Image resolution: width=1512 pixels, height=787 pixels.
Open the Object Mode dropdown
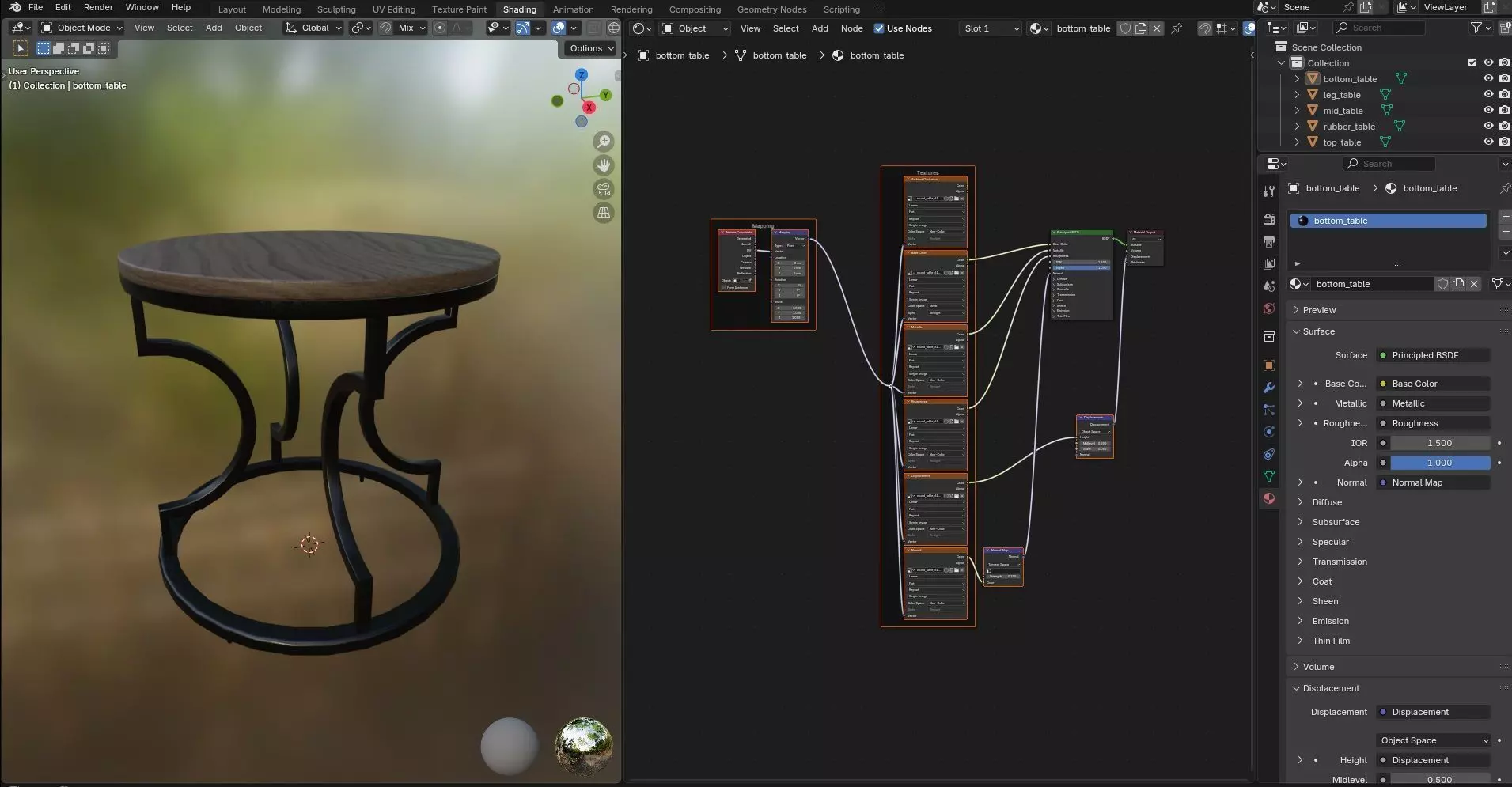pyautogui.click(x=82, y=28)
